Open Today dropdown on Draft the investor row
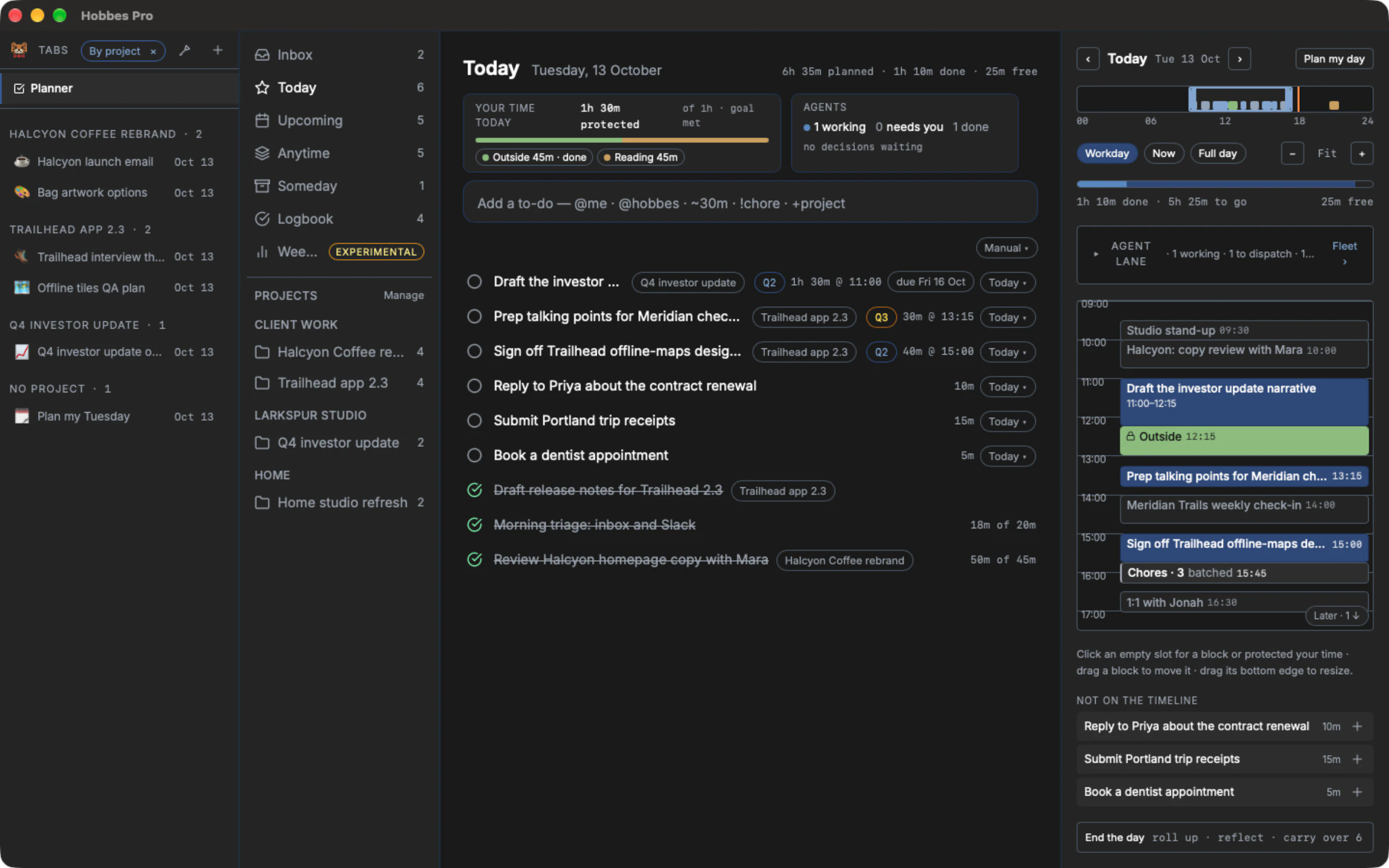Viewport: 1389px width, 868px height. pyautogui.click(x=1008, y=282)
